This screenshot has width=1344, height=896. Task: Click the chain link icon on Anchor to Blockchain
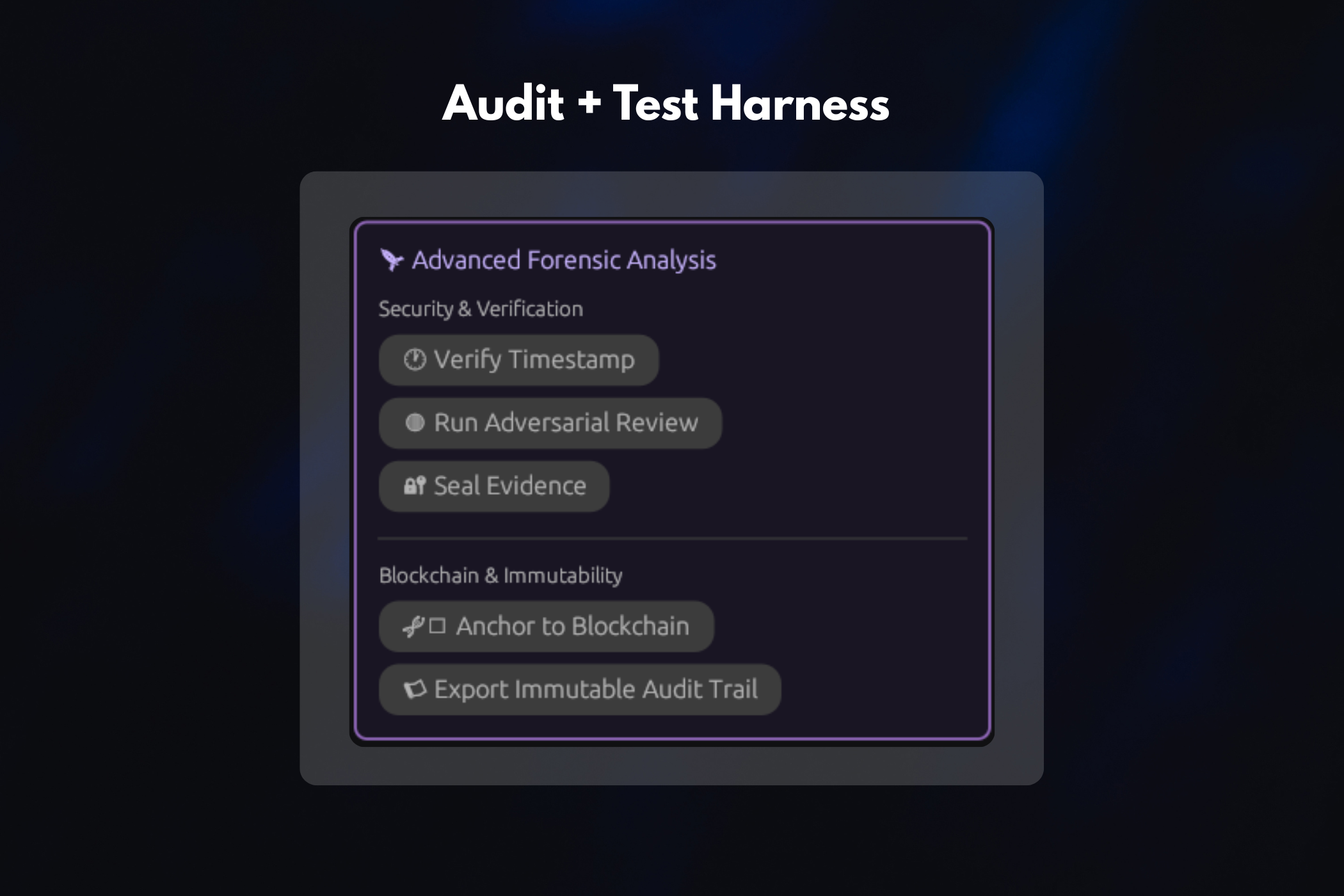pyautogui.click(x=413, y=627)
